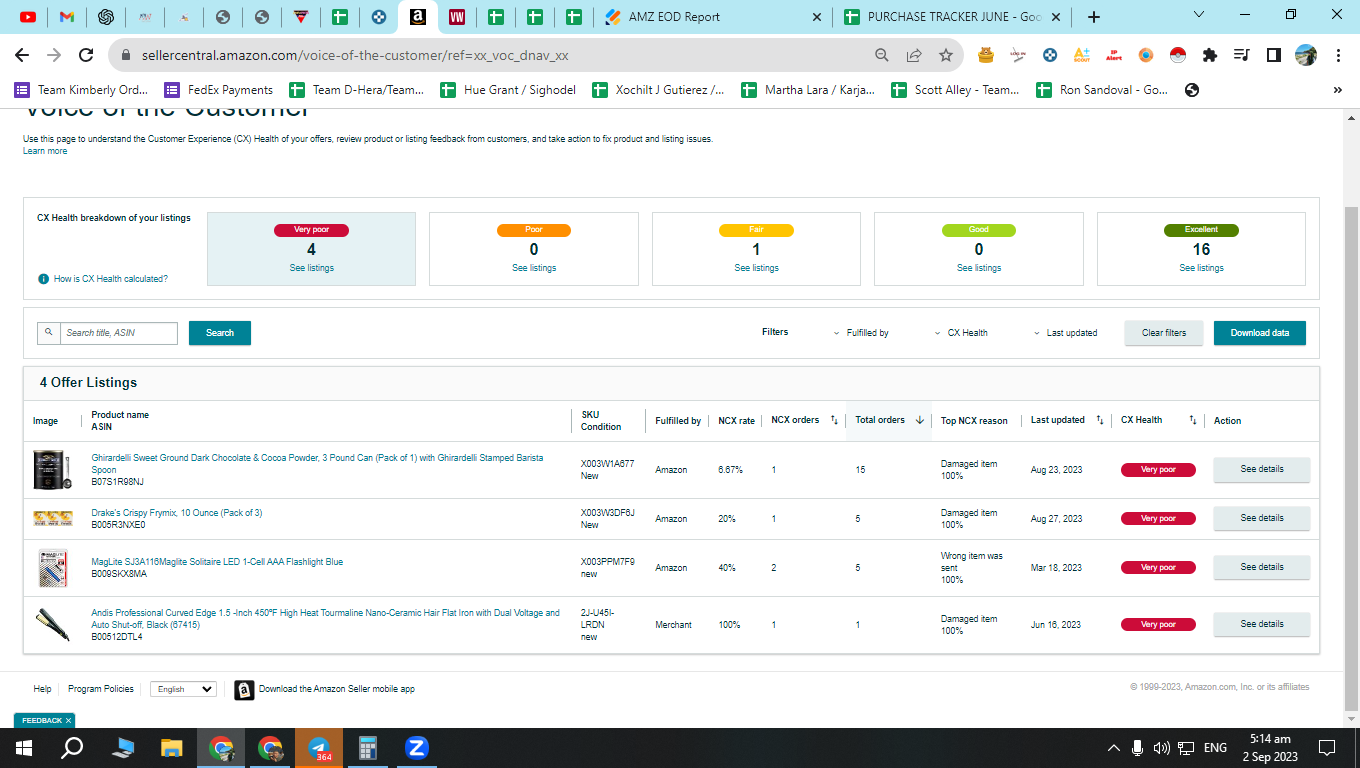
Task: Open Zoom from the taskbar
Action: (x=416, y=747)
